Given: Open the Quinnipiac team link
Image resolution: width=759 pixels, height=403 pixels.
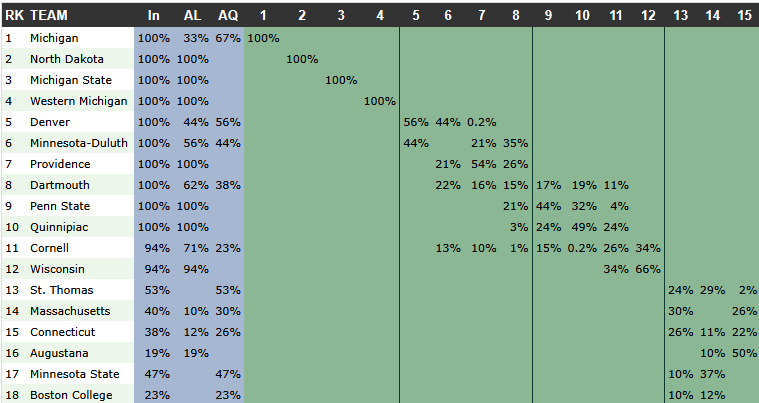Looking at the screenshot, I should click(60, 227).
